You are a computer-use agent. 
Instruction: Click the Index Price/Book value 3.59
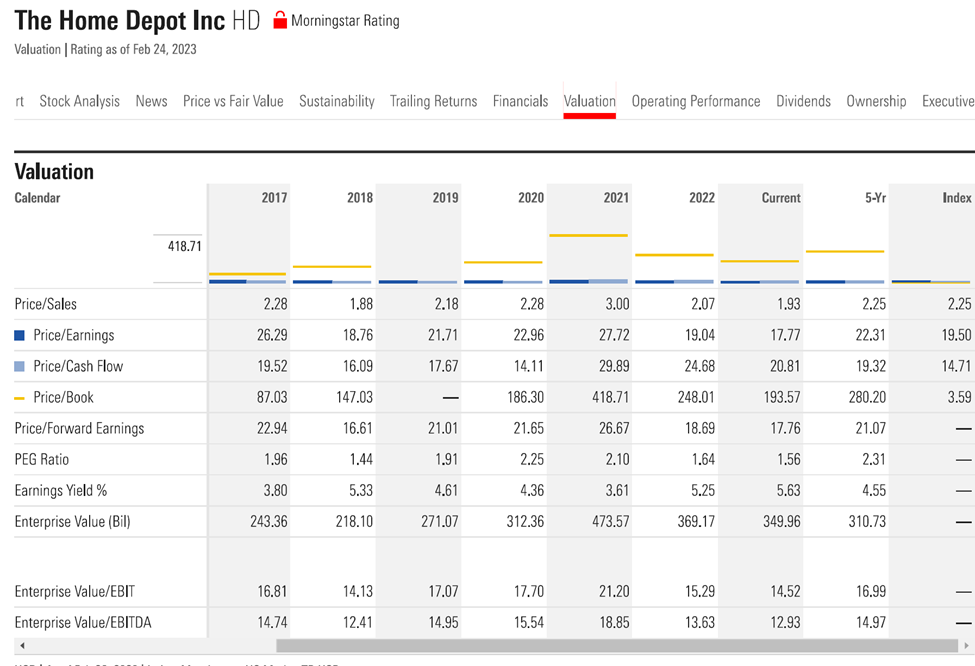tap(959, 397)
